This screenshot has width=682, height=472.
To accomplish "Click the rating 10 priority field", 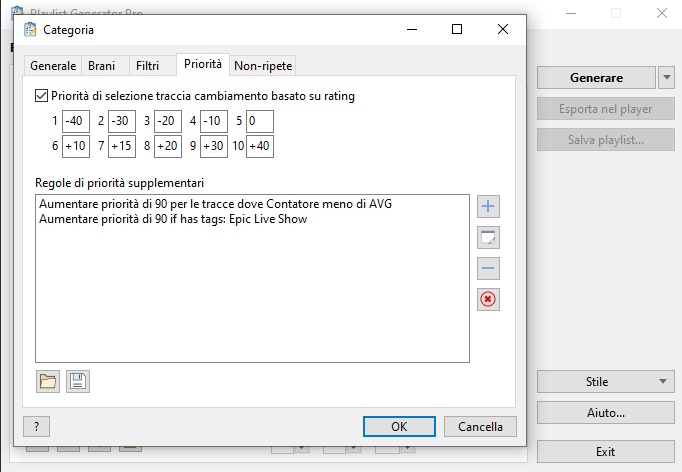I will [259, 146].
